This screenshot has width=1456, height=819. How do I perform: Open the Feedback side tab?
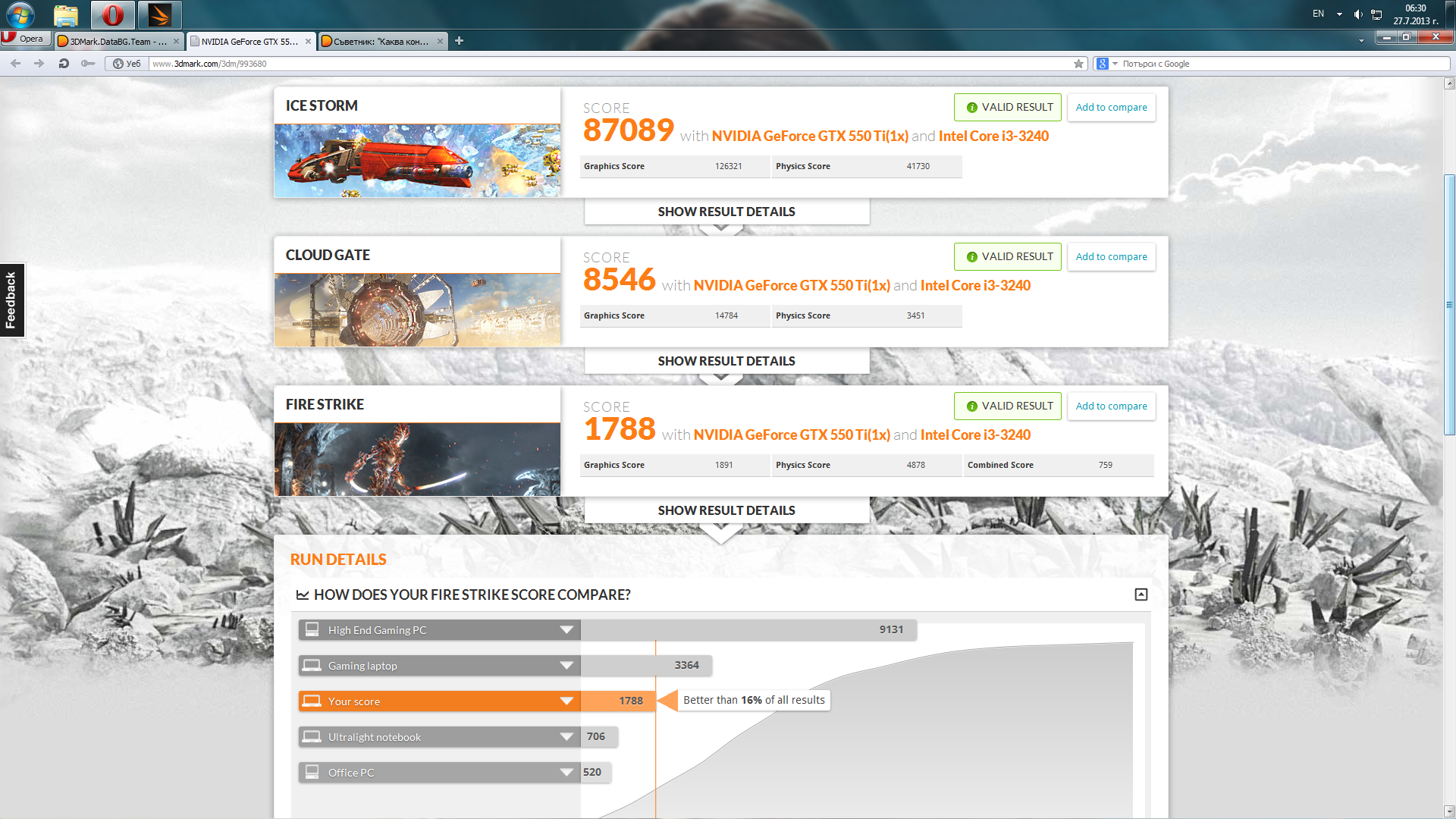[11, 300]
